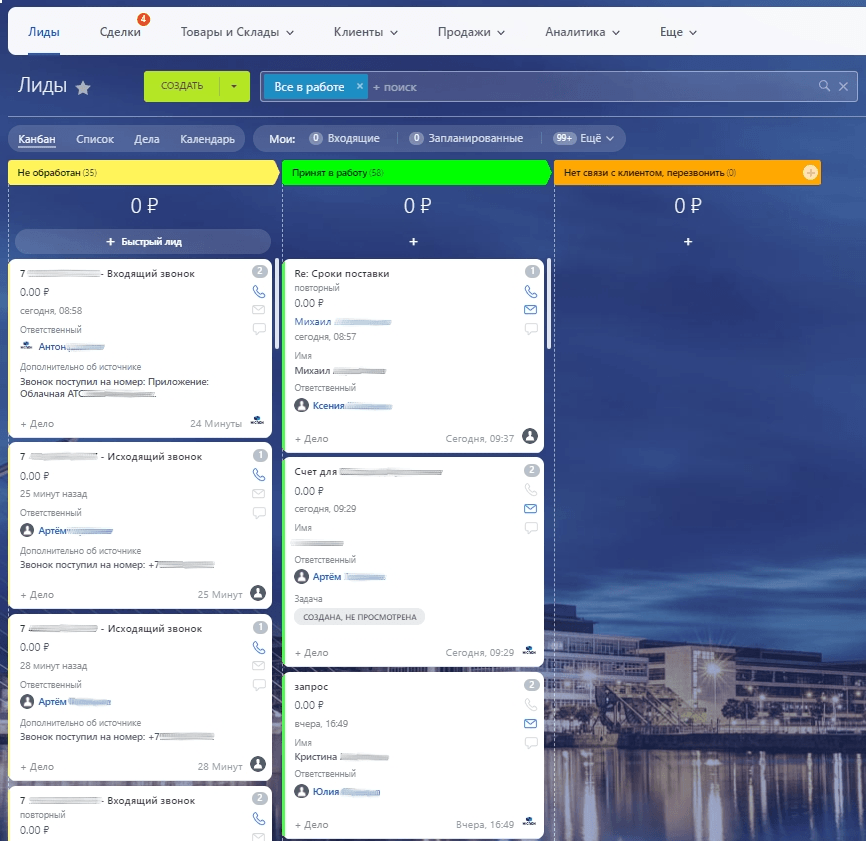Click email icon on Счет для card

tap(530, 509)
